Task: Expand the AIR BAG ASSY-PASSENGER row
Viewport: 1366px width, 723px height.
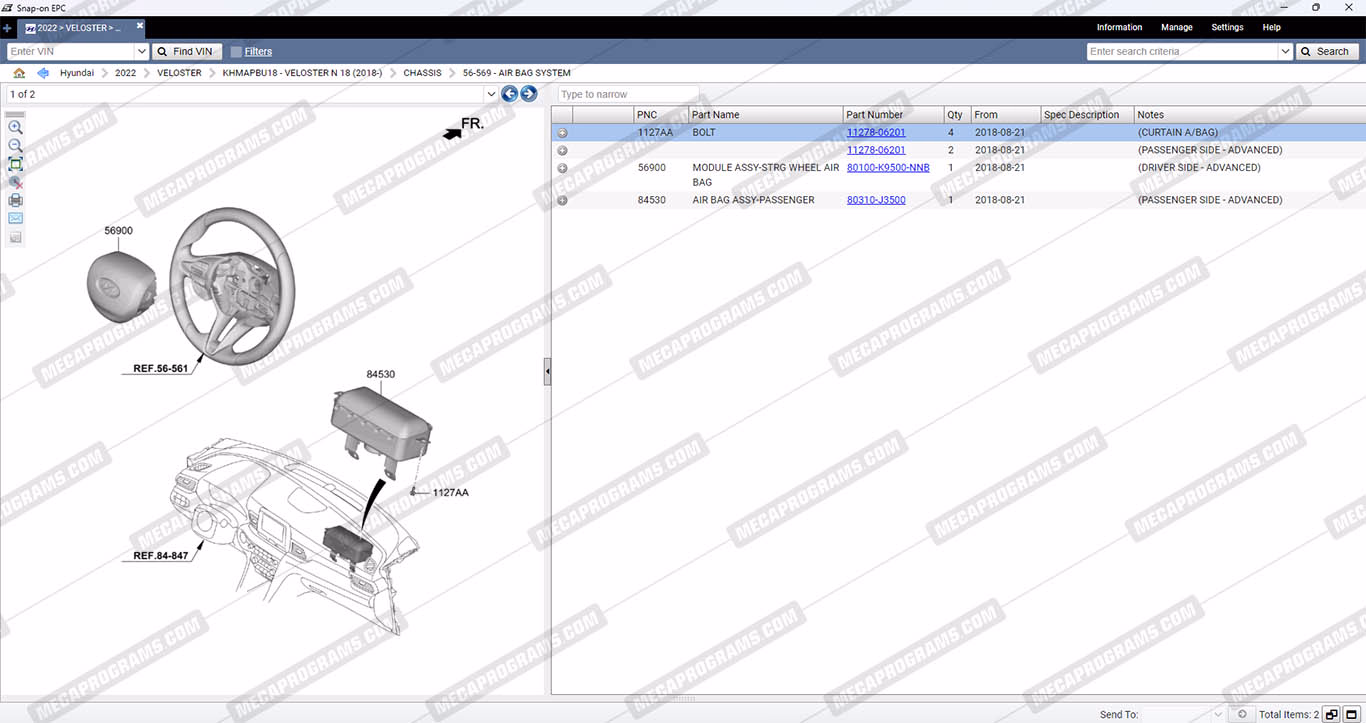Action: [562, 201]
